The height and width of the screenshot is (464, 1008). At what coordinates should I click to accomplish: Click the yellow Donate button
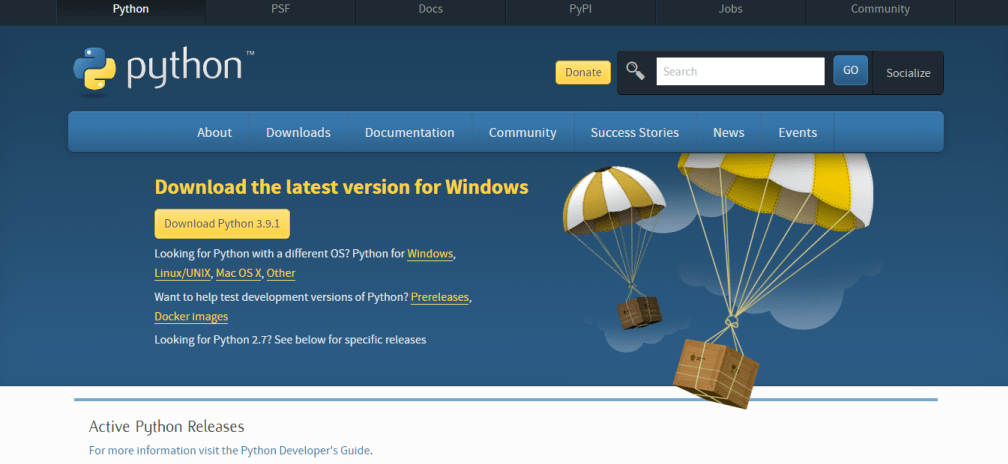[x=583, y=72]
